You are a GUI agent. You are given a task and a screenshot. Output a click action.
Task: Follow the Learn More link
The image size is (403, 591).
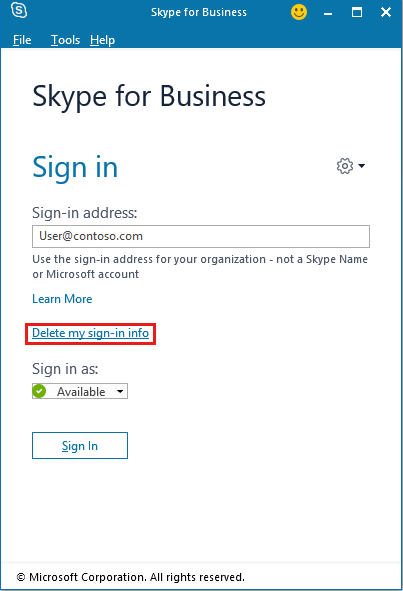click(x=62, y=299)
